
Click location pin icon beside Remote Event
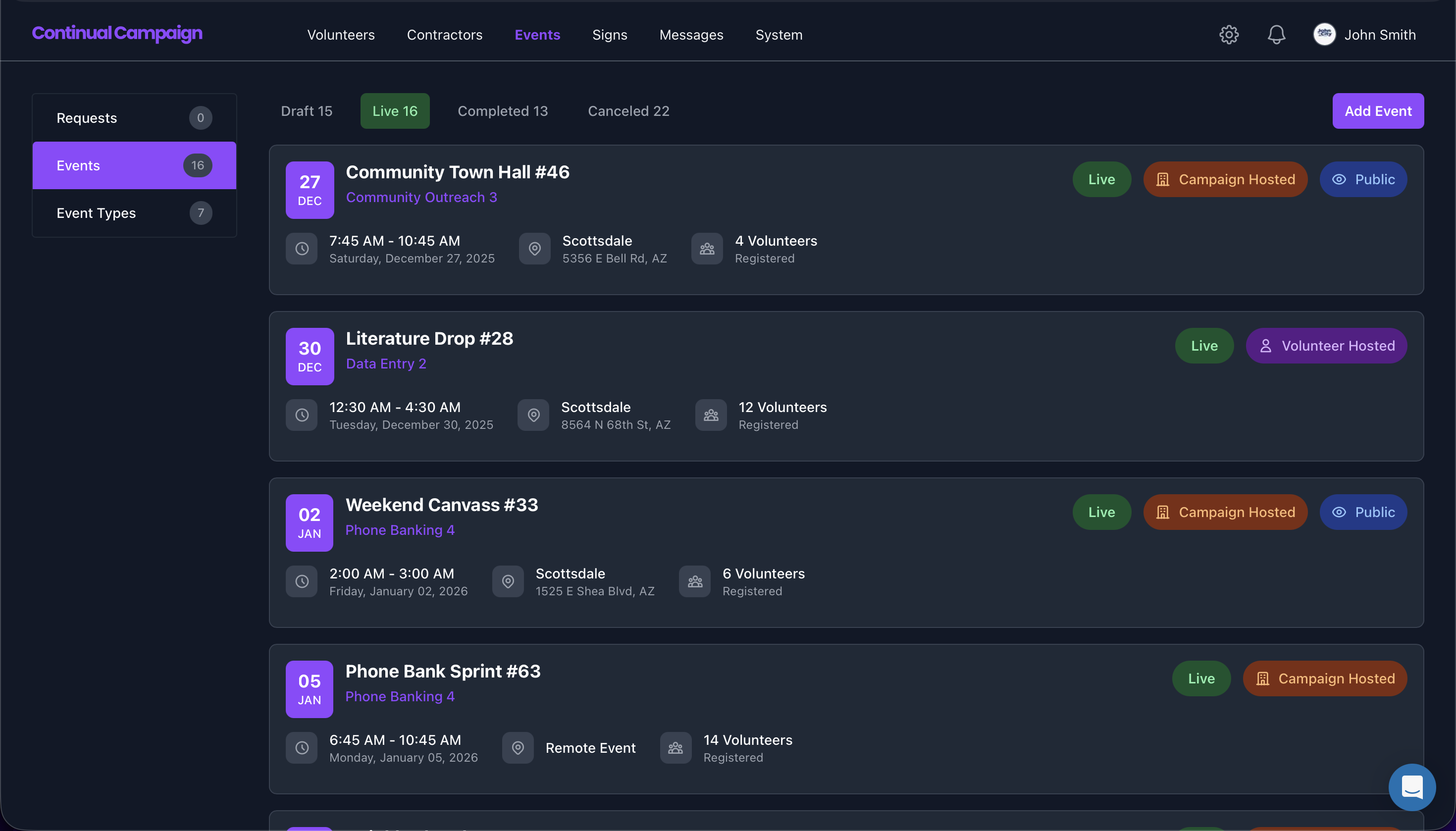point(518,748)
